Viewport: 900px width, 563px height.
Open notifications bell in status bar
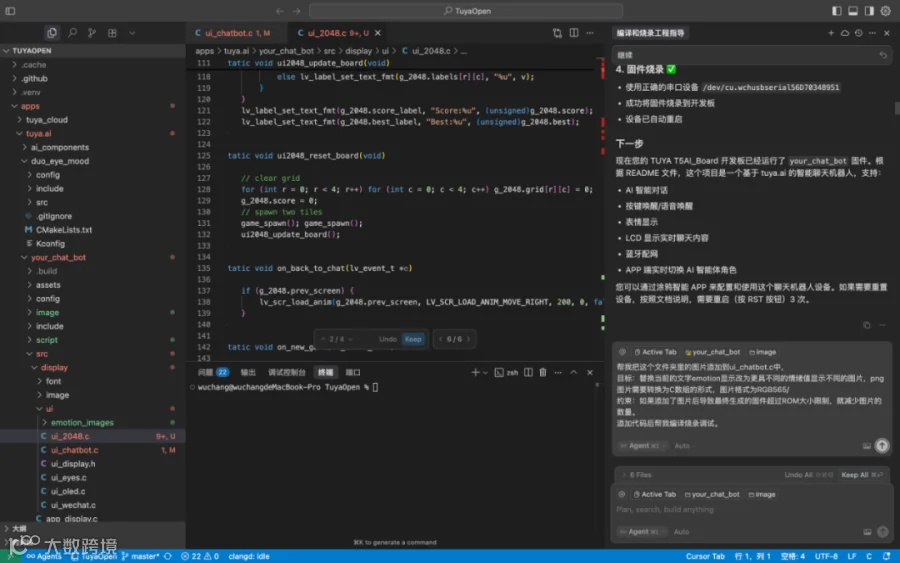tap(887, 556)
